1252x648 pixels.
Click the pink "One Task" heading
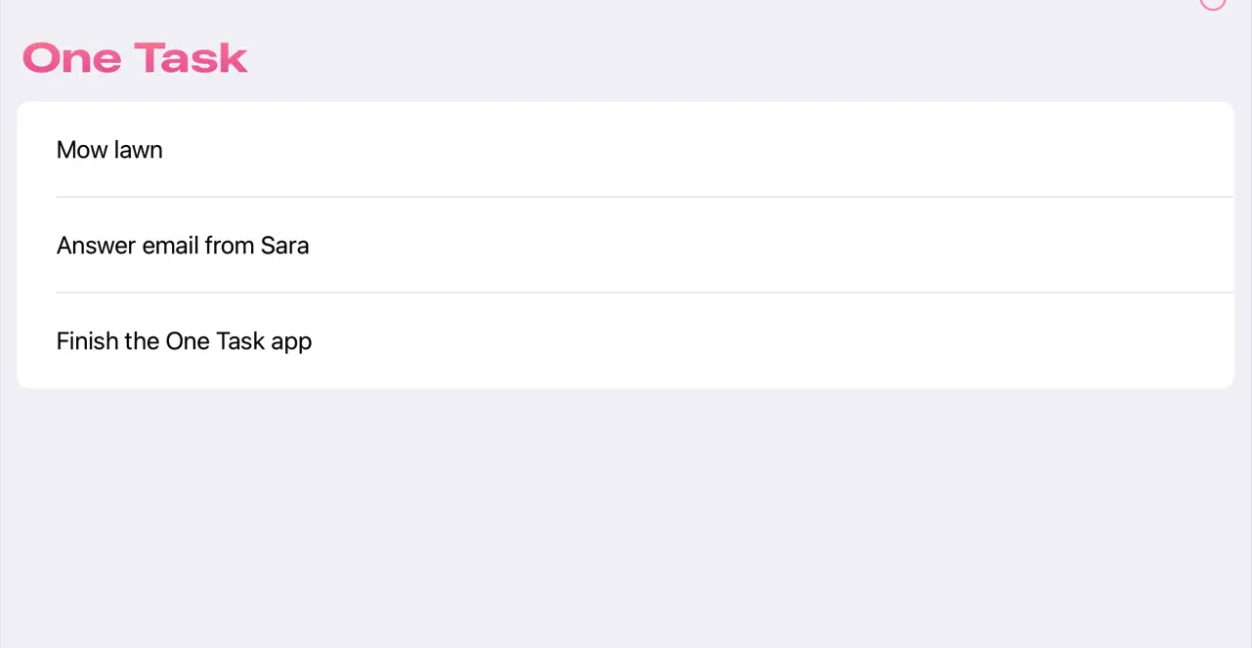coord(135,58)
